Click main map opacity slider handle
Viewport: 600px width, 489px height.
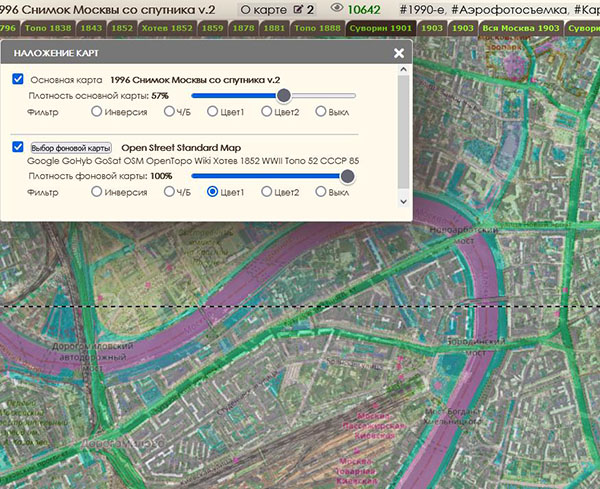point(283,95)
